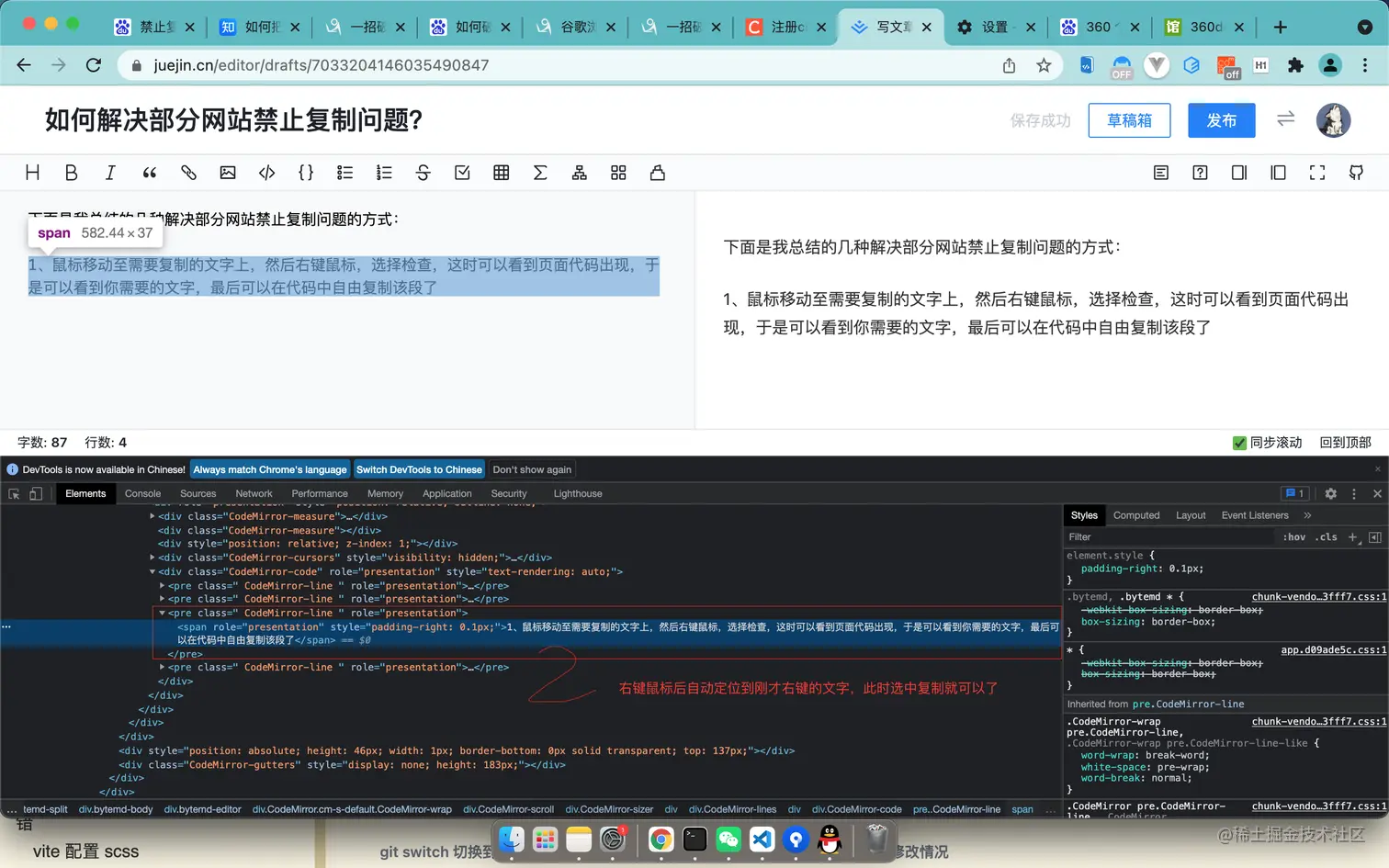The width and height of the screenshot is (1389, 868).
Task: Open the help question-mark icon
Action: coord(1200,173)
